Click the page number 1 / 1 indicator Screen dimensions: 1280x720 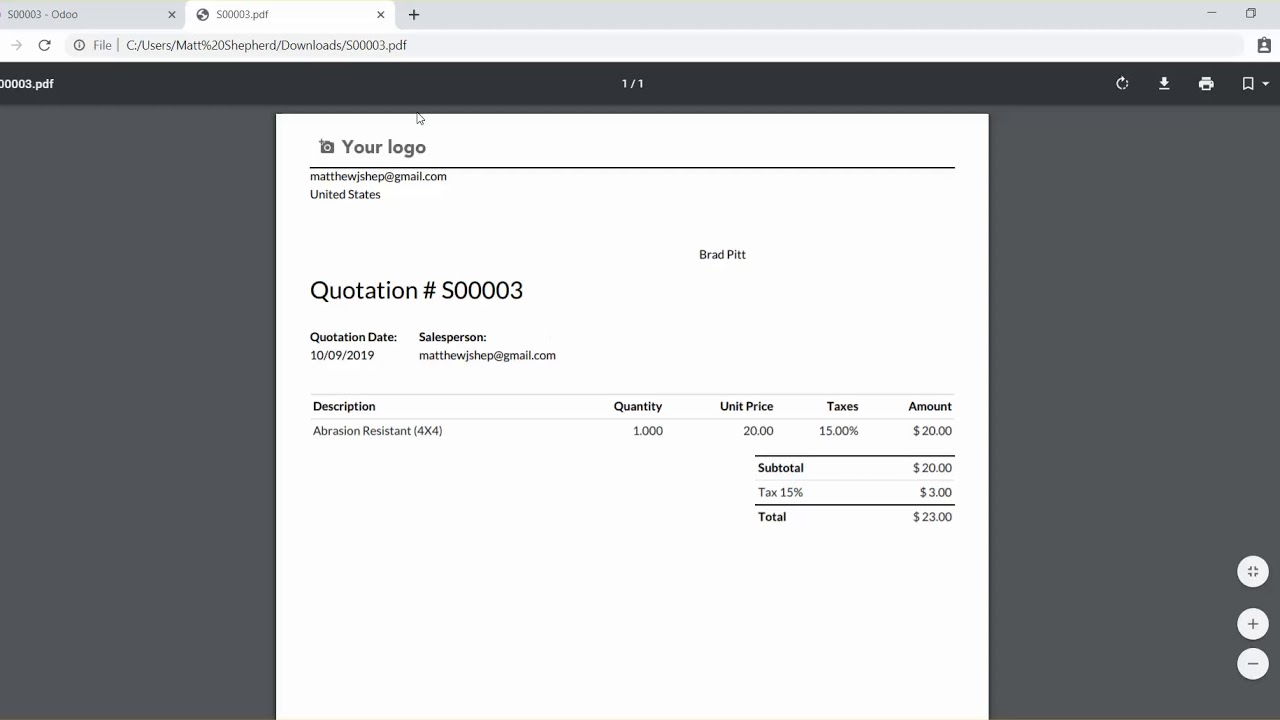pos(633,84)
